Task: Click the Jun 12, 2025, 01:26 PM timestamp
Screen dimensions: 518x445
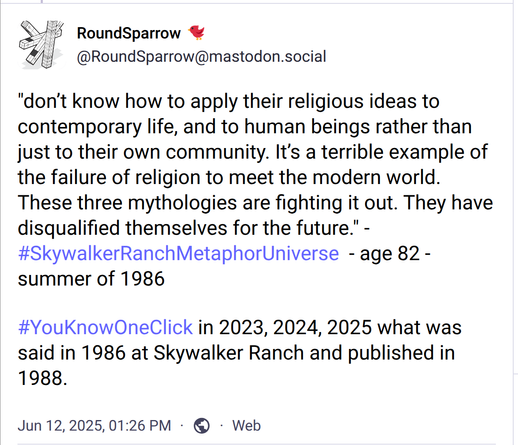Action: (94, 426)
